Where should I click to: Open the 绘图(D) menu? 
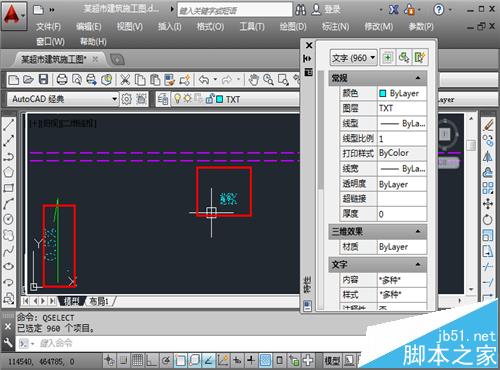coord(293,27)
